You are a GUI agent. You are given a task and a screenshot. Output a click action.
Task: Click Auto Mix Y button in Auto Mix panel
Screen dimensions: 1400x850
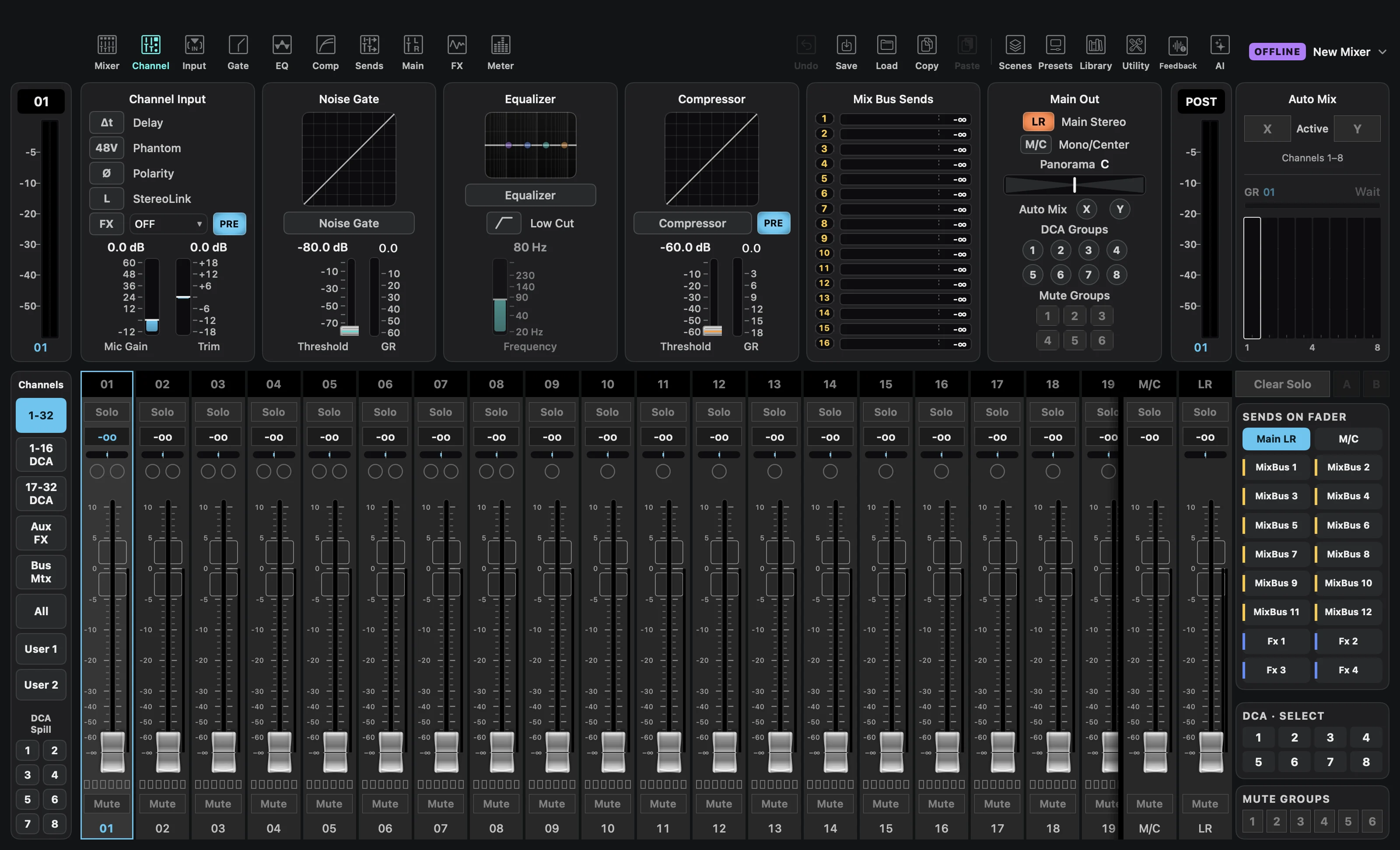(1358, 129)
